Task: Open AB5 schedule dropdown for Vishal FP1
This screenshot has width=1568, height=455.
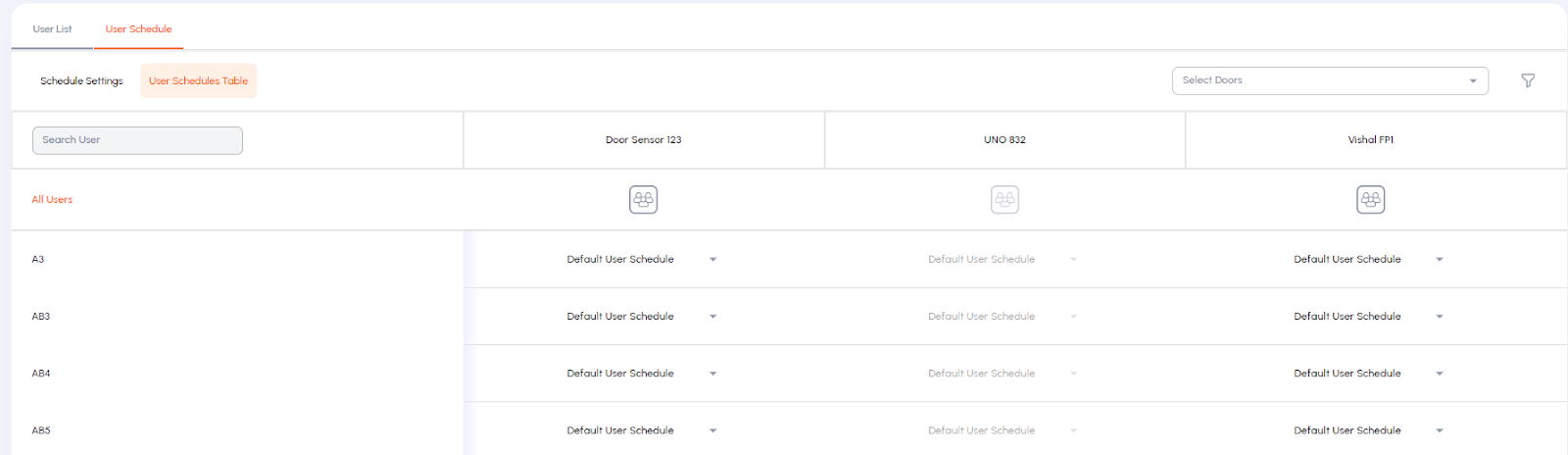Action: (1368, 430)
